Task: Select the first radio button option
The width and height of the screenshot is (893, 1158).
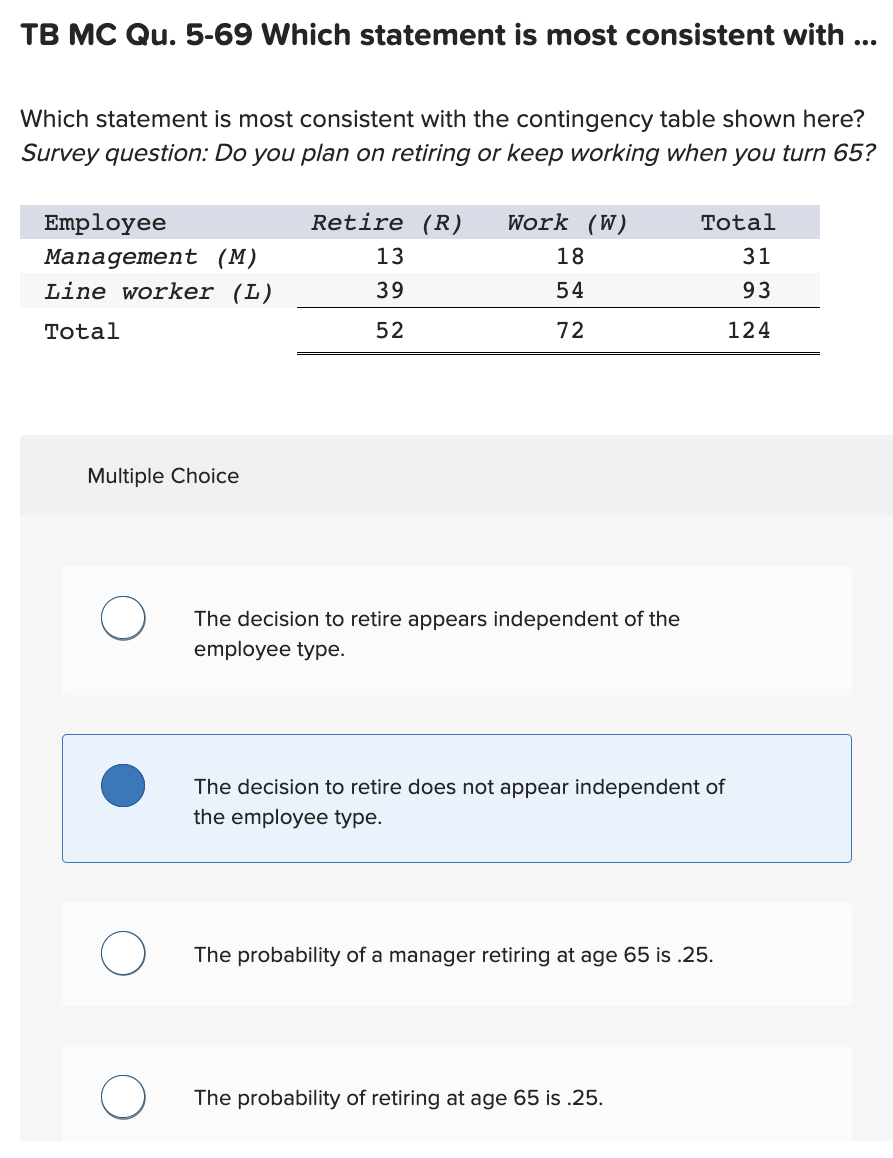Action: point(122,617)
